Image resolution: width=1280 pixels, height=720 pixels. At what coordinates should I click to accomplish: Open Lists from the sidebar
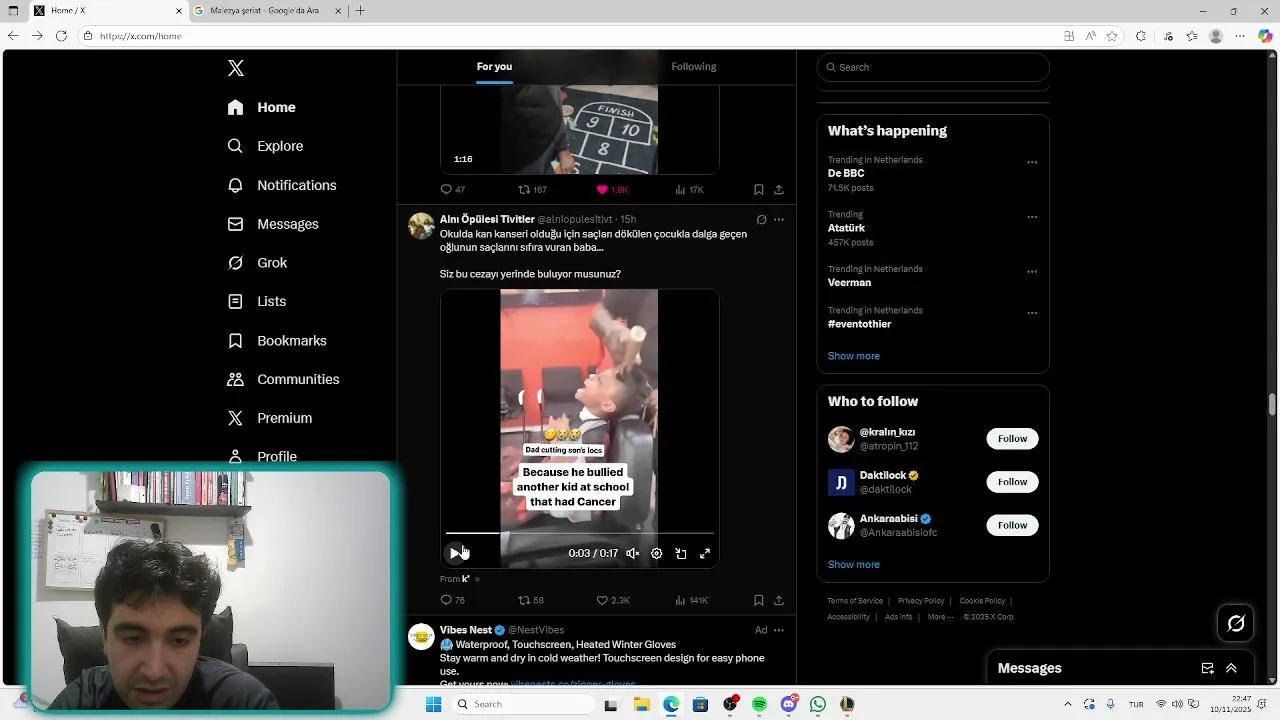pyautogui.click(x=257, y=301)
